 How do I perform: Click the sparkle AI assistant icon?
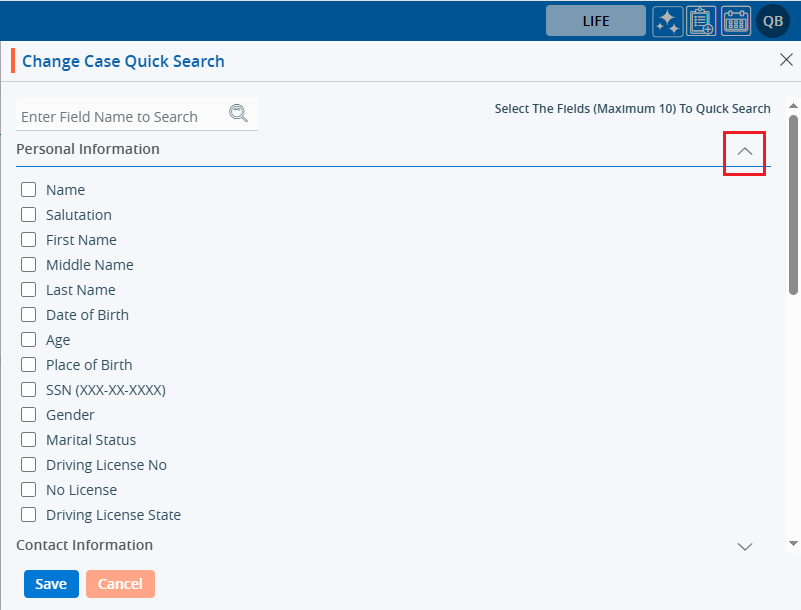[x=668, y=21]
